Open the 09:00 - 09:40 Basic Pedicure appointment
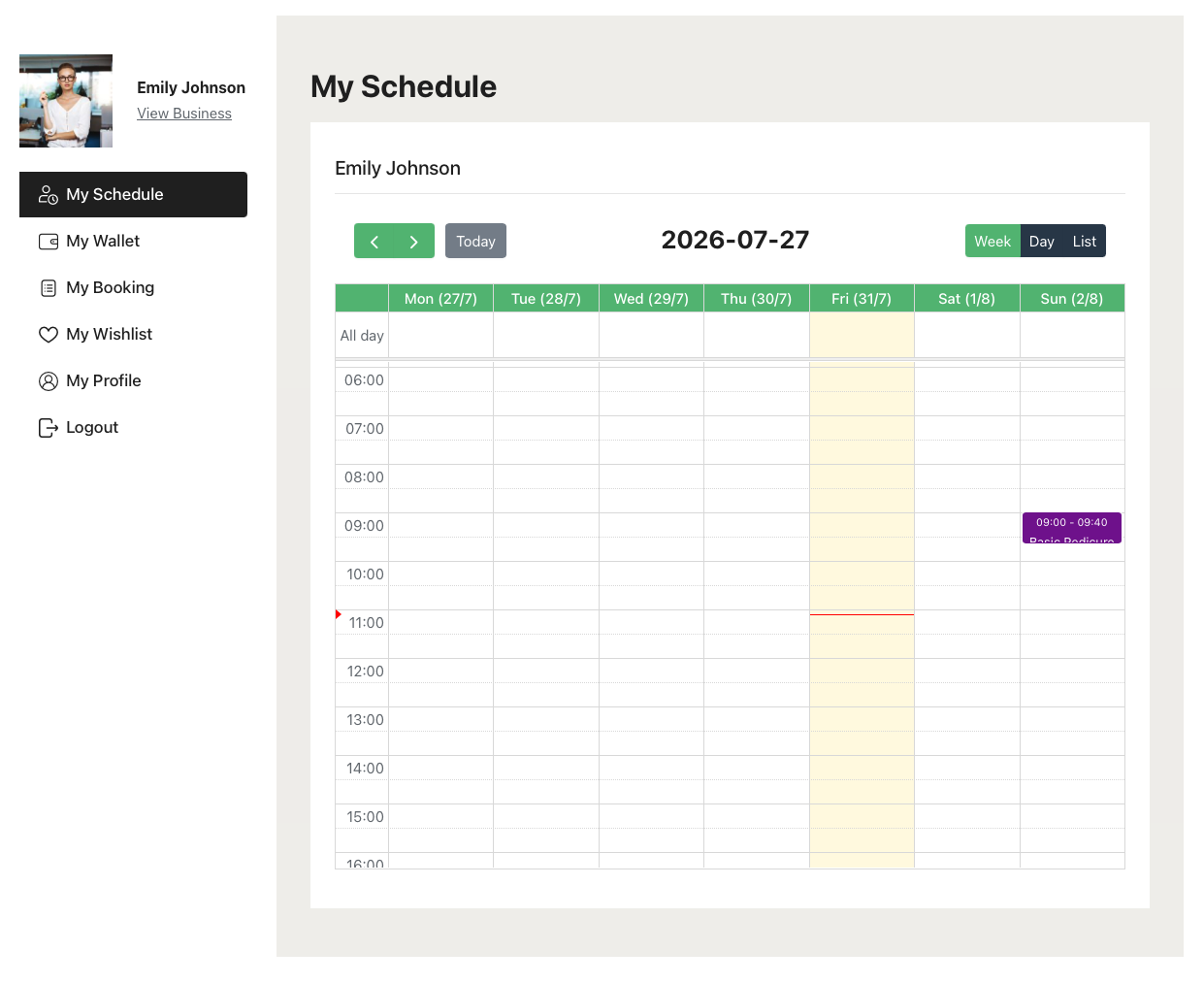 click(x=1072, y=528)
